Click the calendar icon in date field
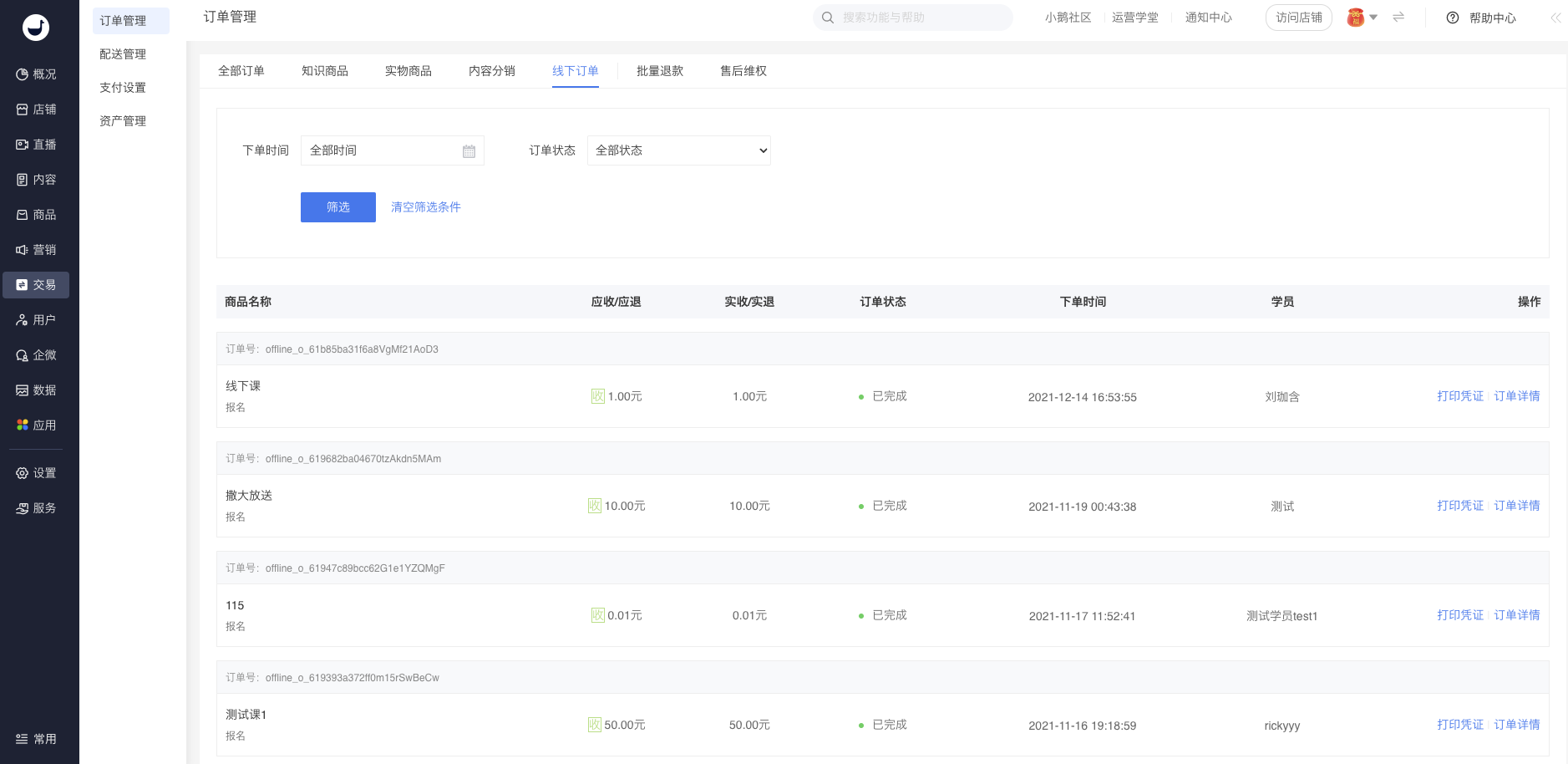1568x764 pixels. point(469,151)
